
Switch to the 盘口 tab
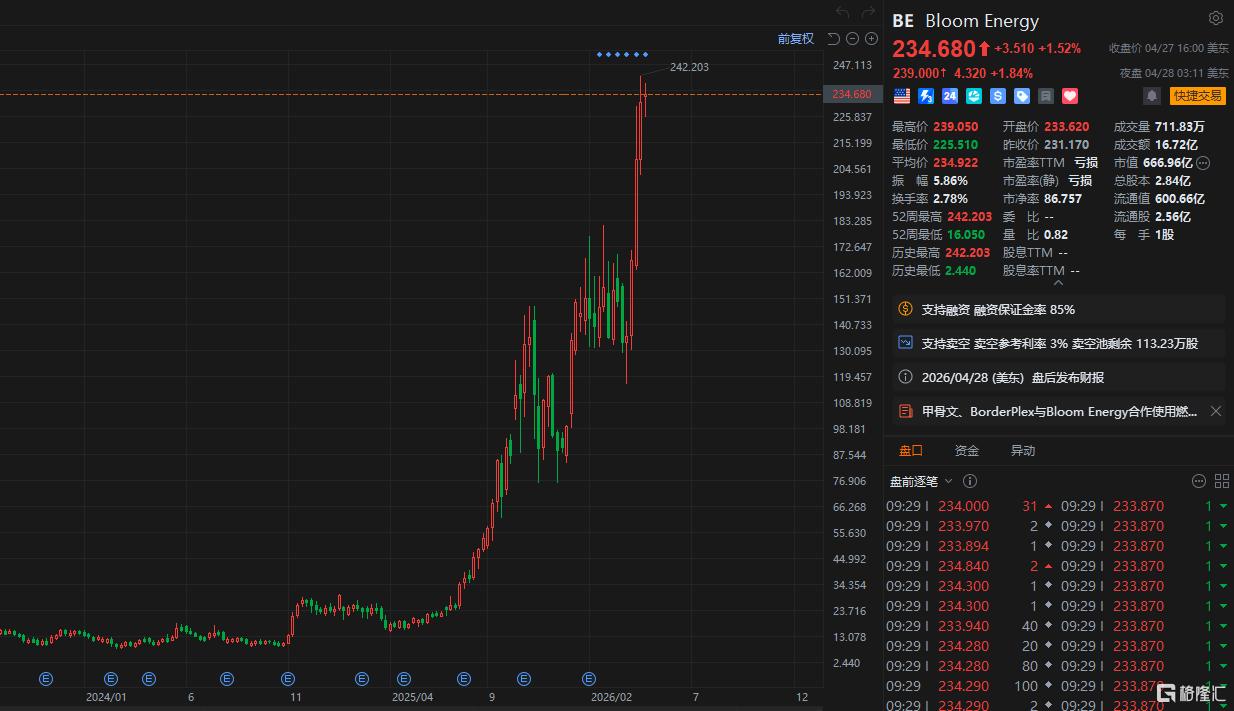[x=911, y=451]
